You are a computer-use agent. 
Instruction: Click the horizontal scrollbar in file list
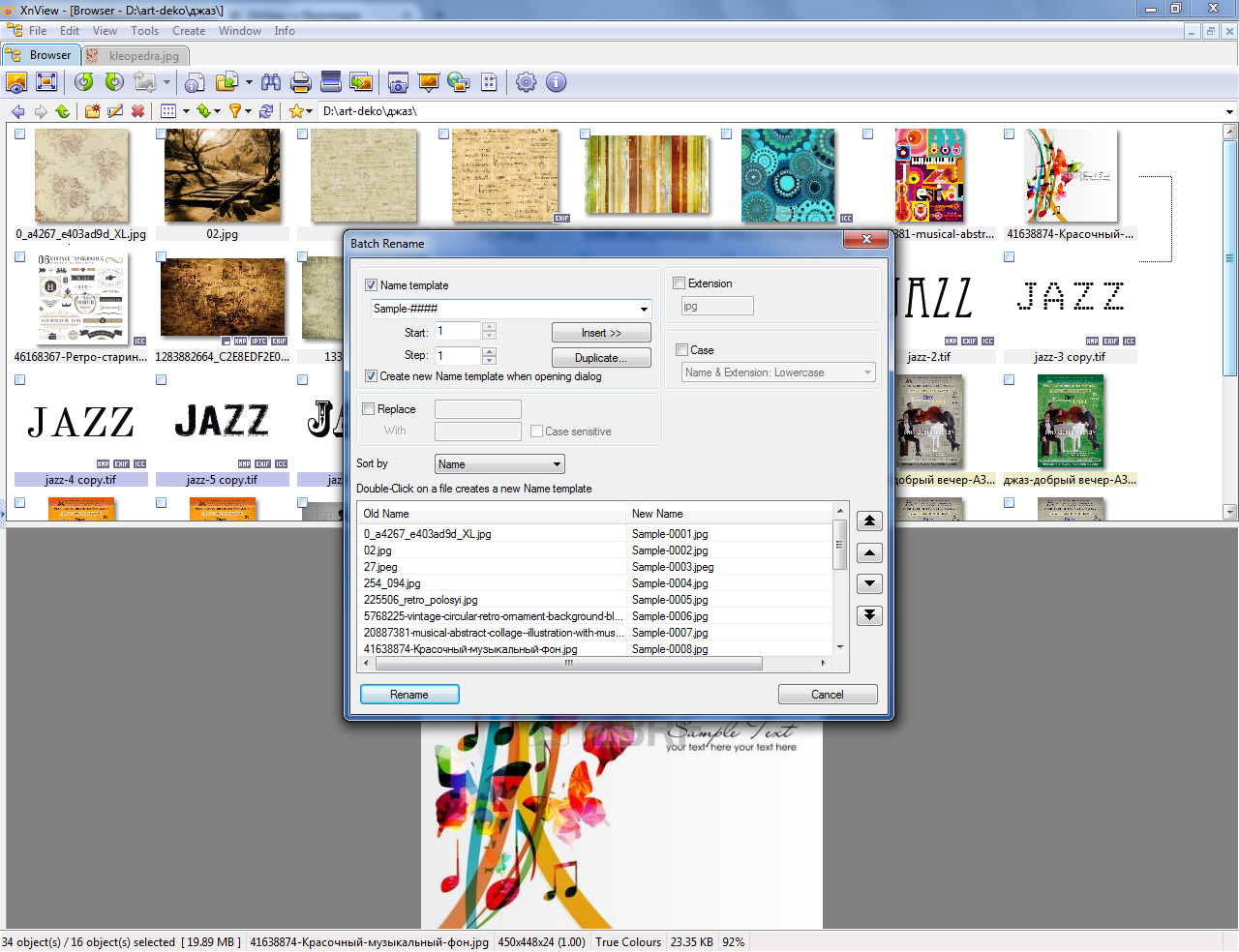click(568, 664)
